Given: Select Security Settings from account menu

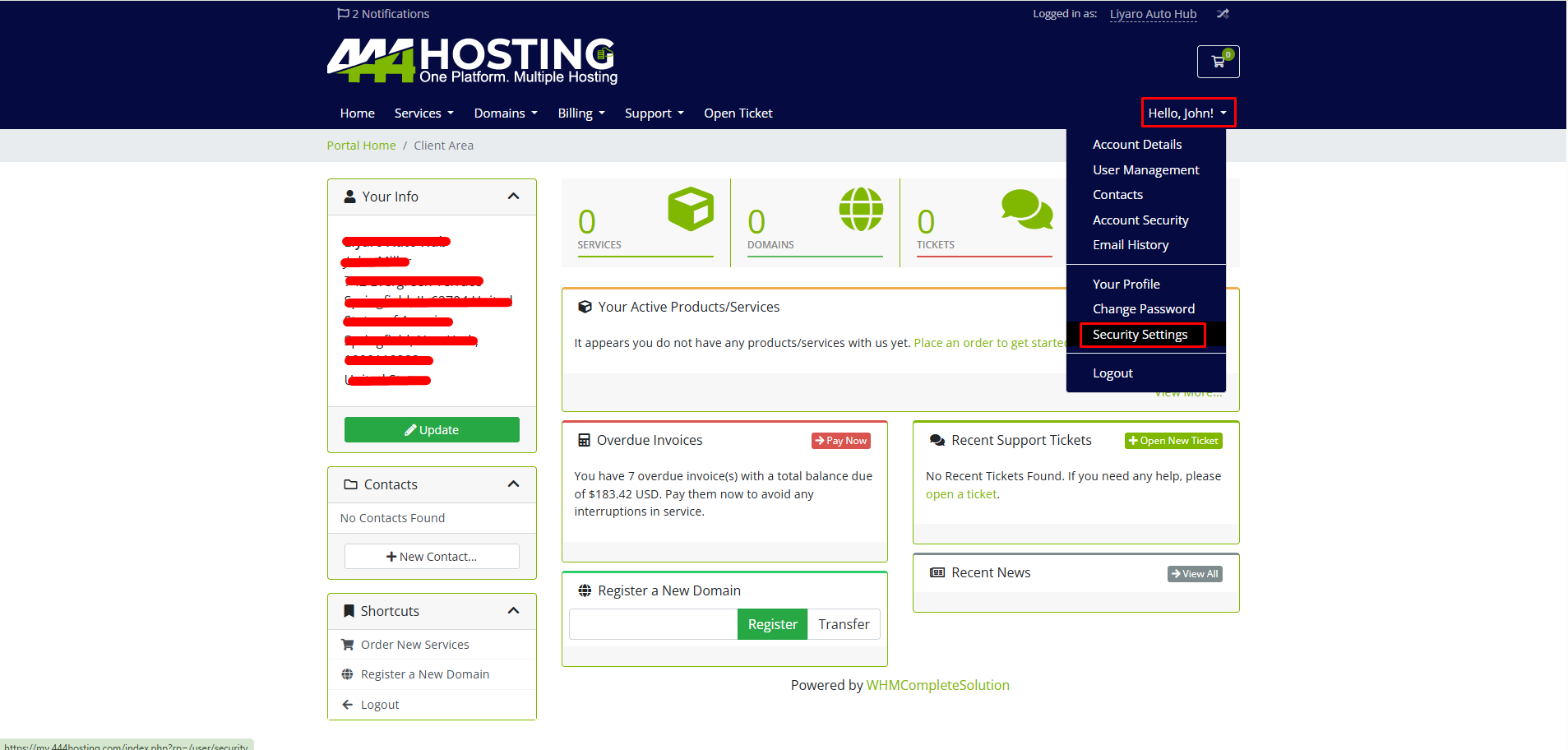Looking at the screenshot, I should click(x=1140, y=335).
